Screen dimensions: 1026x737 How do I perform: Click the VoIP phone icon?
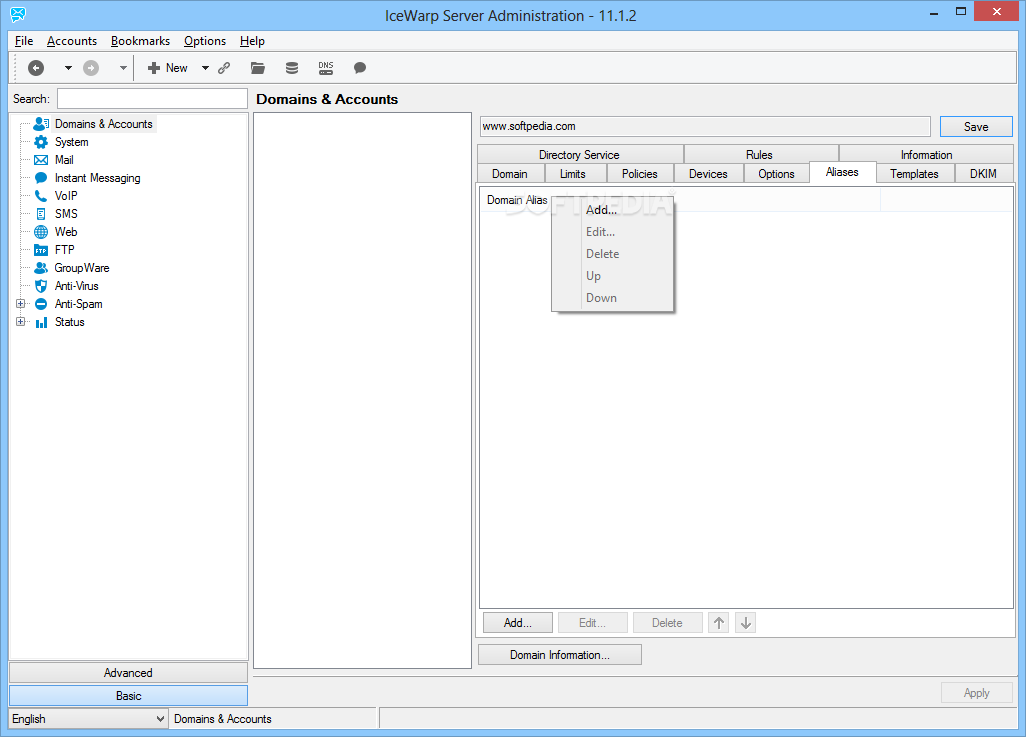pyautogui.click(x=41, y=196)
